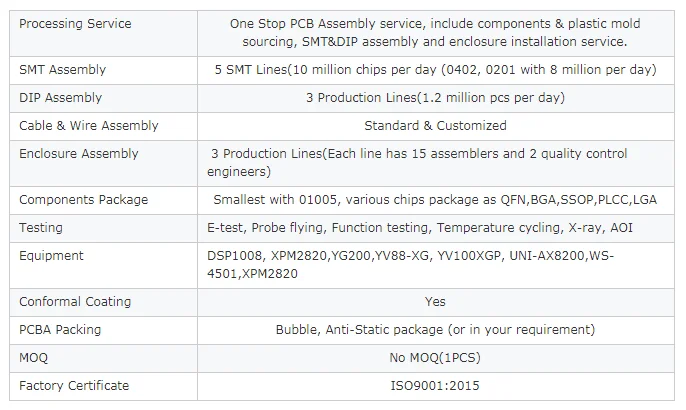Click the Bubble, Anti-Static package text
The width and height of the screenshot is (686, 410).
435,330
